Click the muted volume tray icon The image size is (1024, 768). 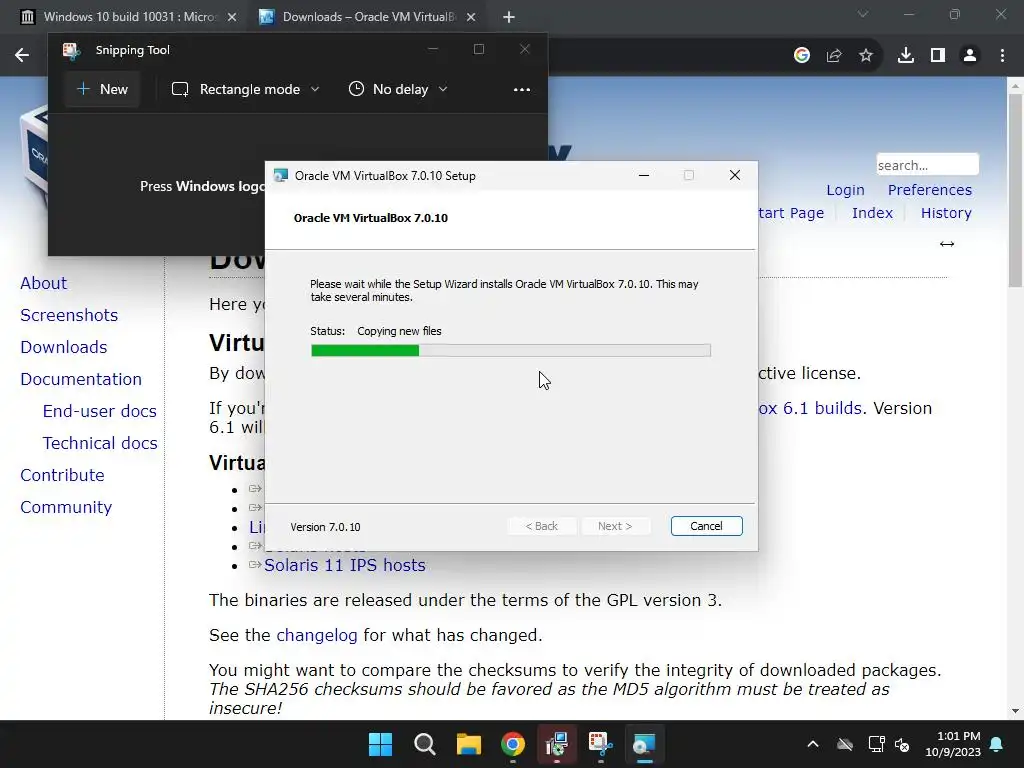tap(903, 744)
